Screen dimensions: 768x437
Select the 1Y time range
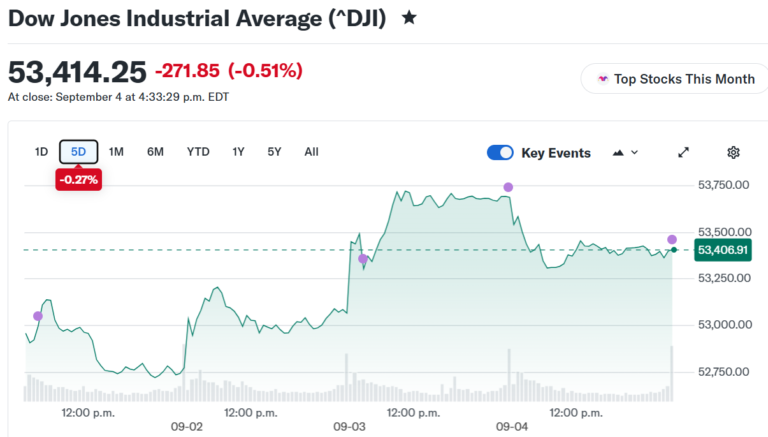[x=238, y=152]
